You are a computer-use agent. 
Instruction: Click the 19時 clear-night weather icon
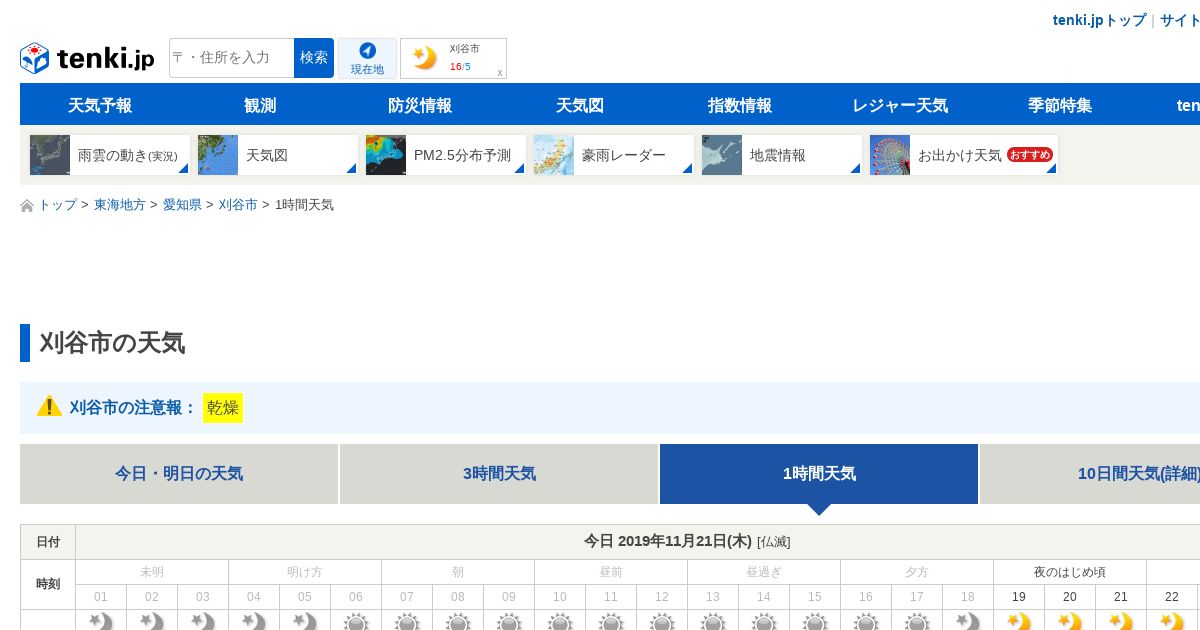(x=1019, y=621)
